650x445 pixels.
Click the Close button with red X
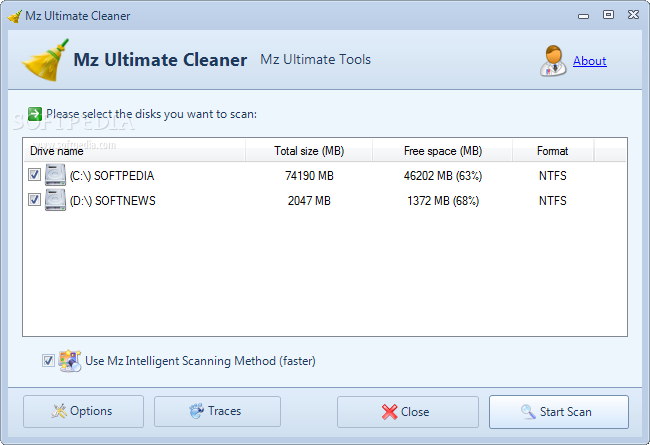(x=407, y=412)
